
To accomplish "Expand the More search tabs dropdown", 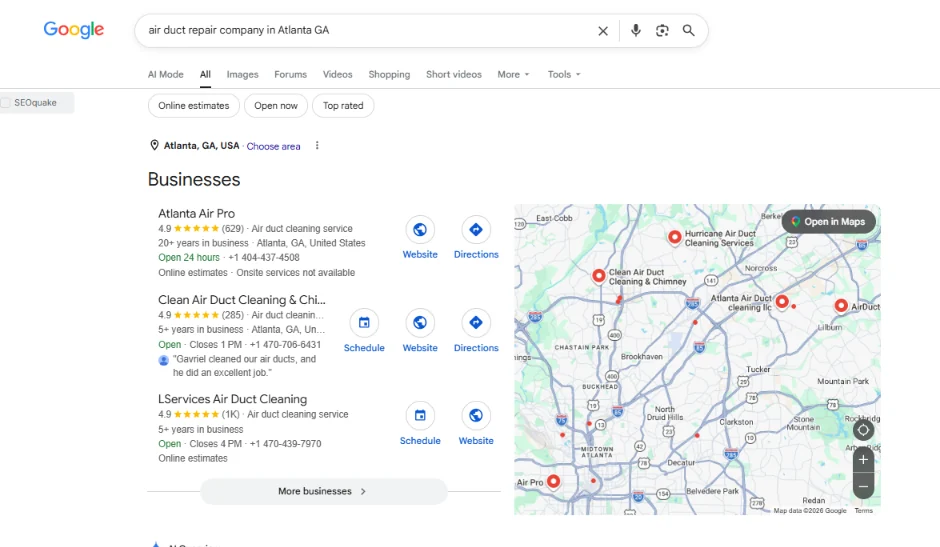I will 513,74.
